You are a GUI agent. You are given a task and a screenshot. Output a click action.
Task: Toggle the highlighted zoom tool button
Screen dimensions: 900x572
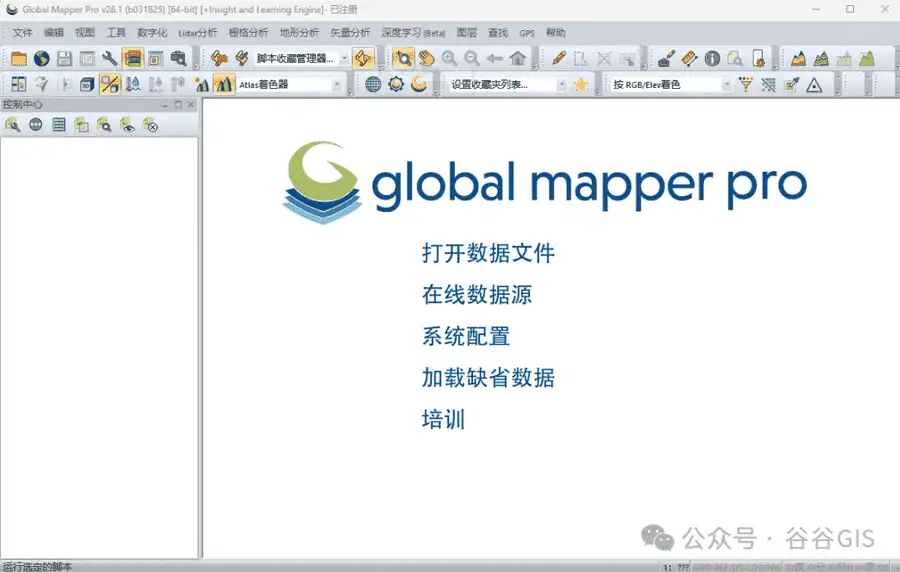click(x=404, y=58)
